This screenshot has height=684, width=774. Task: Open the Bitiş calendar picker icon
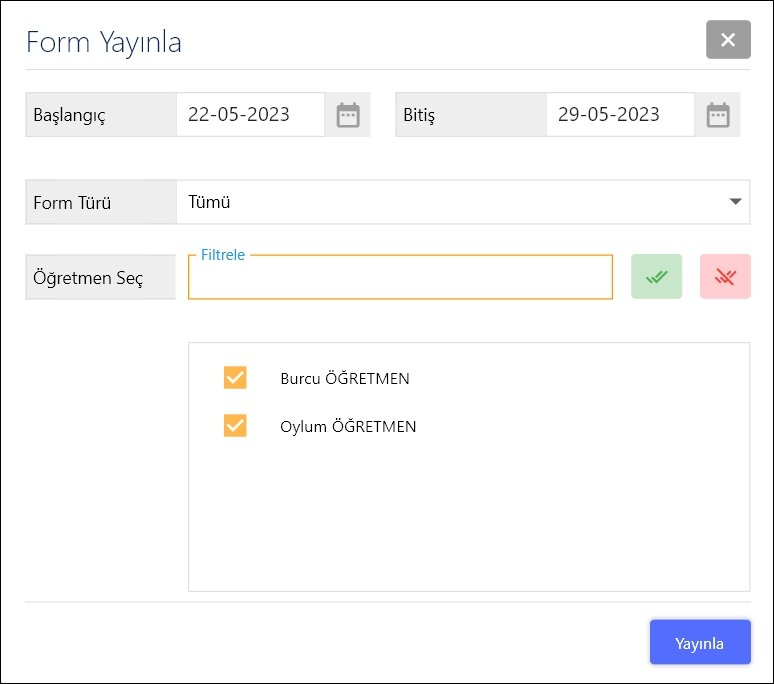point(718,115)
